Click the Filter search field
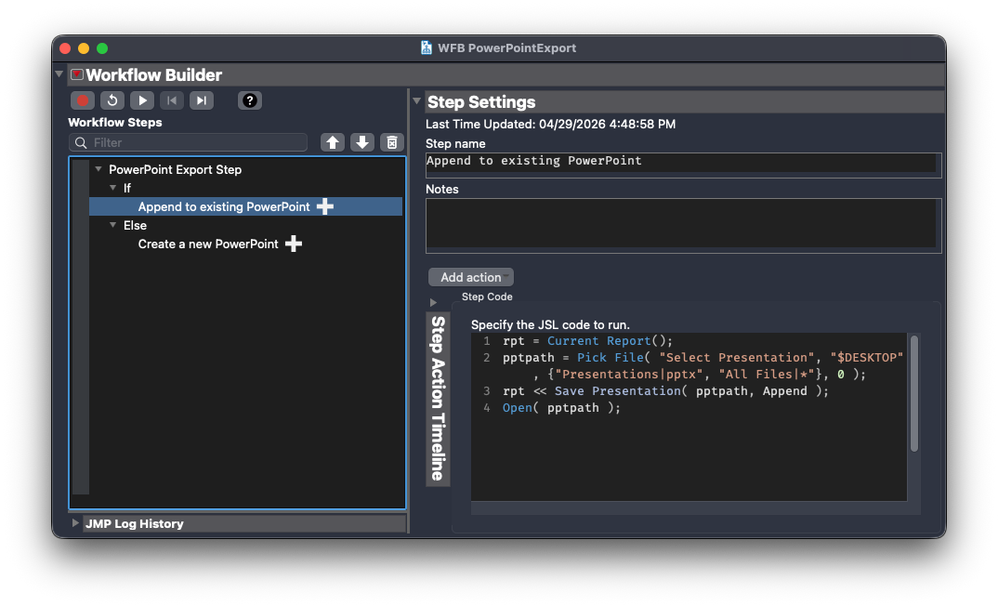 [x=188, y=143]
